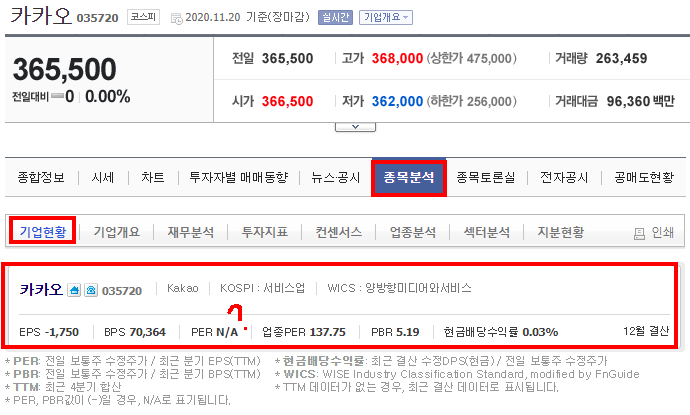This screenshot has width=690, height=415.
Task: Click the 상한가 475,000 text
Action: click(471, 58)
